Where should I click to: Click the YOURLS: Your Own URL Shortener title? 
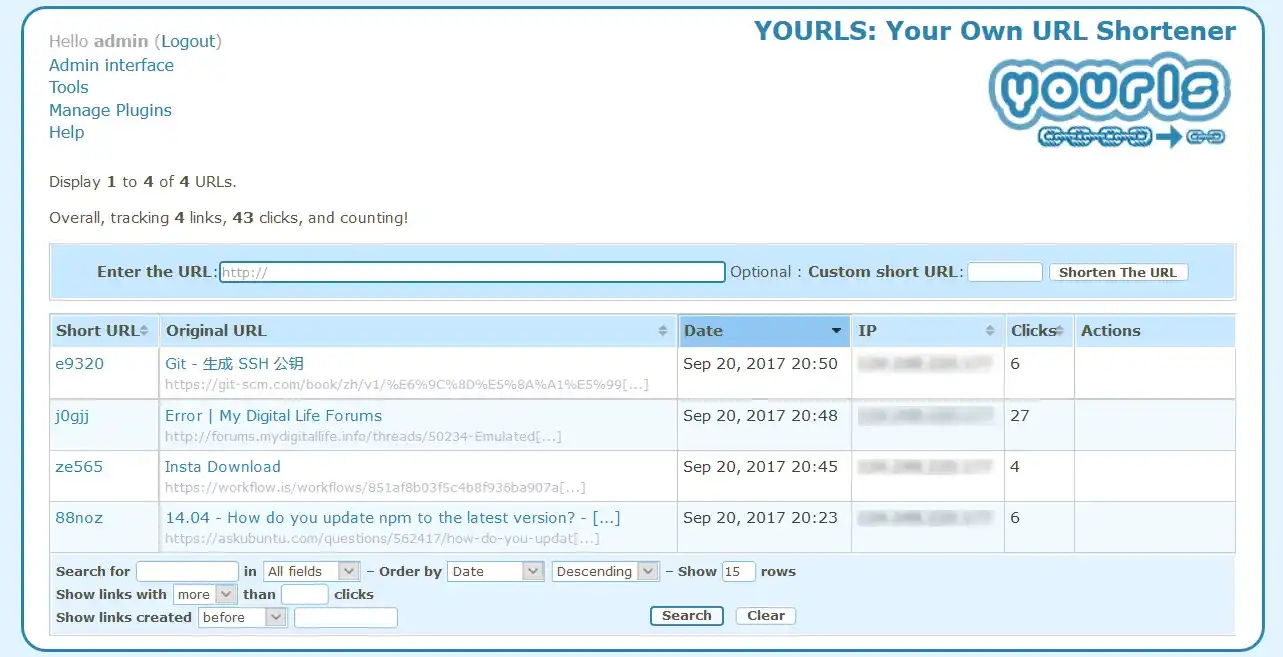(995, 31)
